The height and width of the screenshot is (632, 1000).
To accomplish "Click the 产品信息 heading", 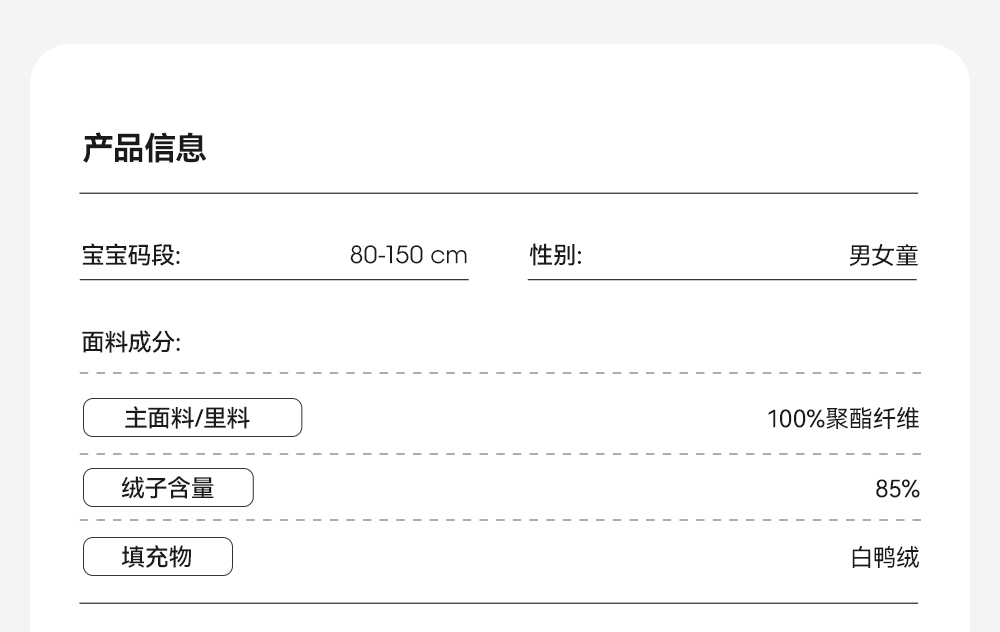I will coord(144,148).
